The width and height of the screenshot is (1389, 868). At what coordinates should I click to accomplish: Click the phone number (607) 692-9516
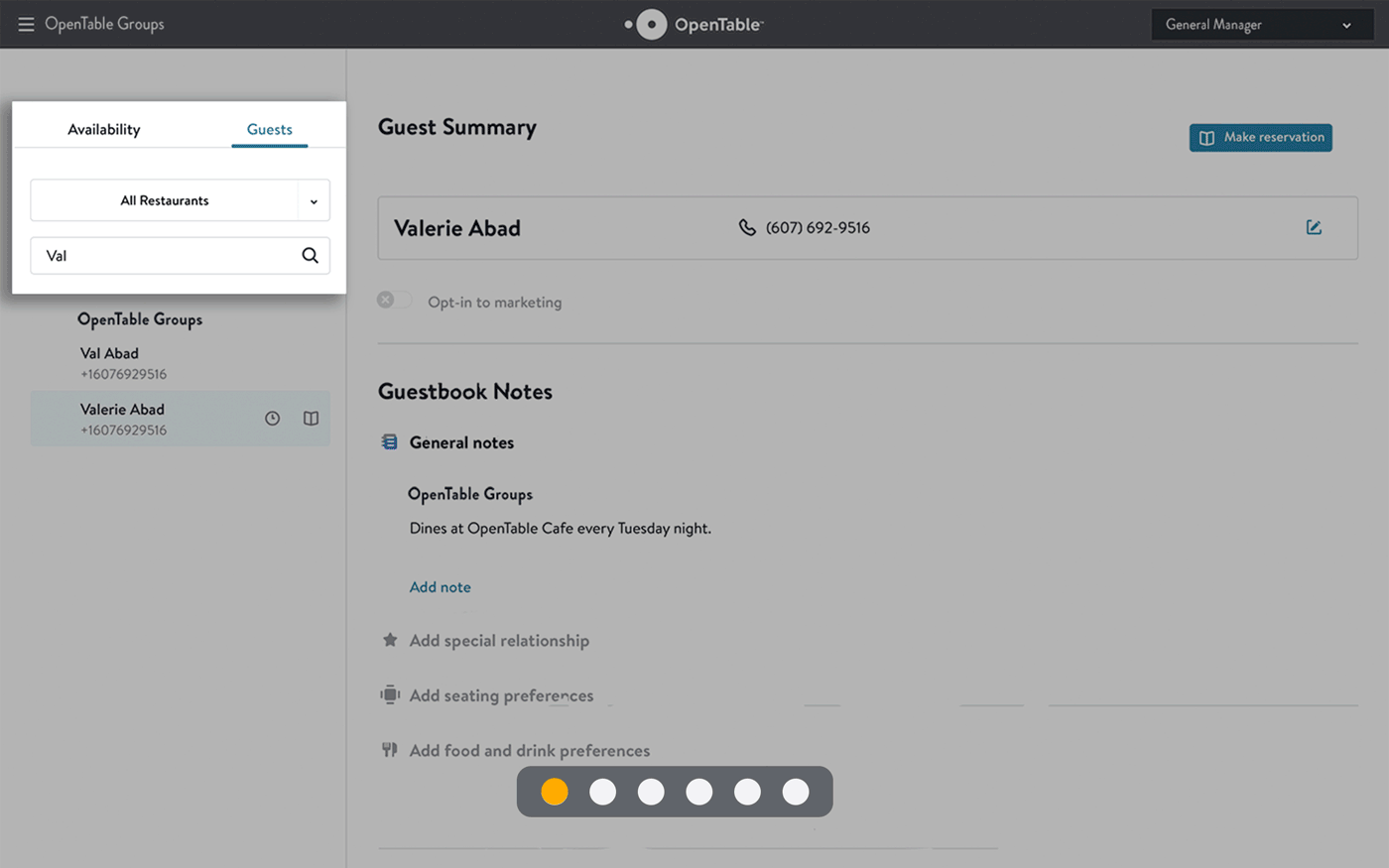[x=818, y=228]
